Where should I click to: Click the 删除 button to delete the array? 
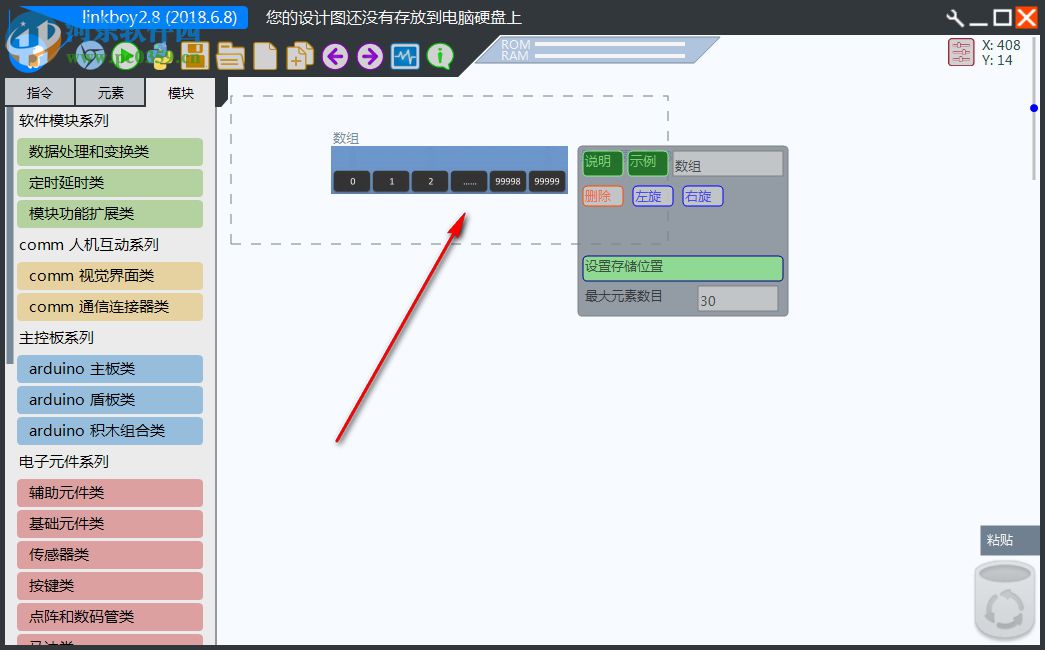point(601,196)
